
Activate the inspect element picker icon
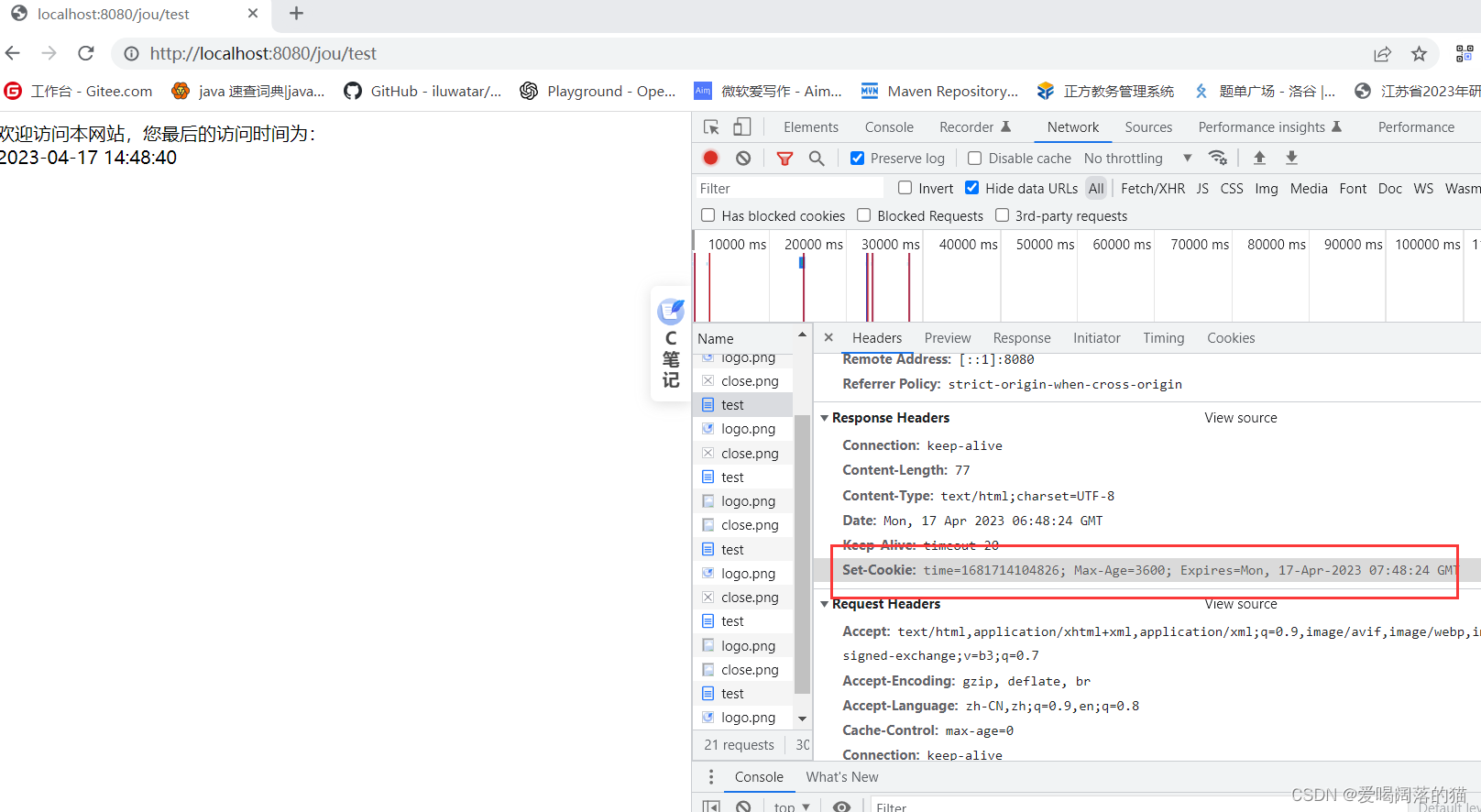click(x=711, y=127)
